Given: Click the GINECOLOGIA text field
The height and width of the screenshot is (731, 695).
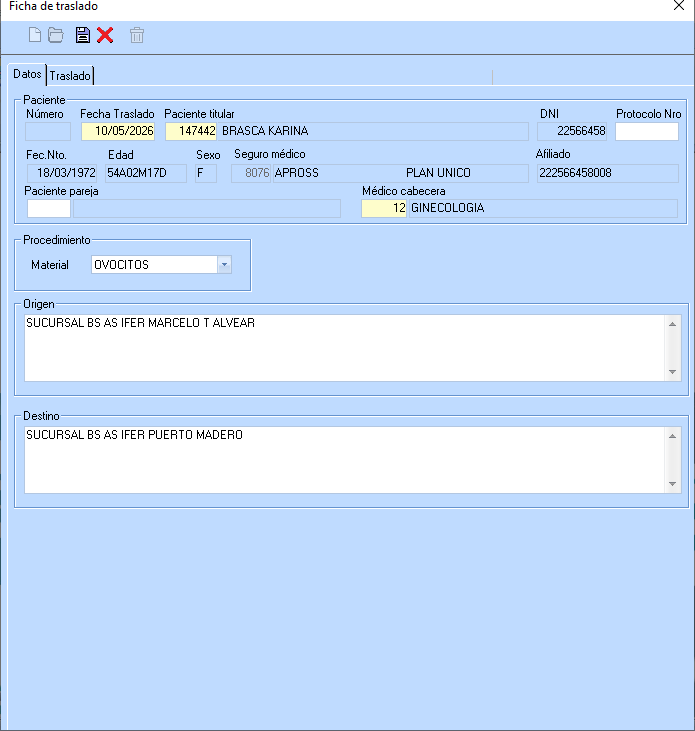Looking at the screenshot, I should click(x=543, y=208).
